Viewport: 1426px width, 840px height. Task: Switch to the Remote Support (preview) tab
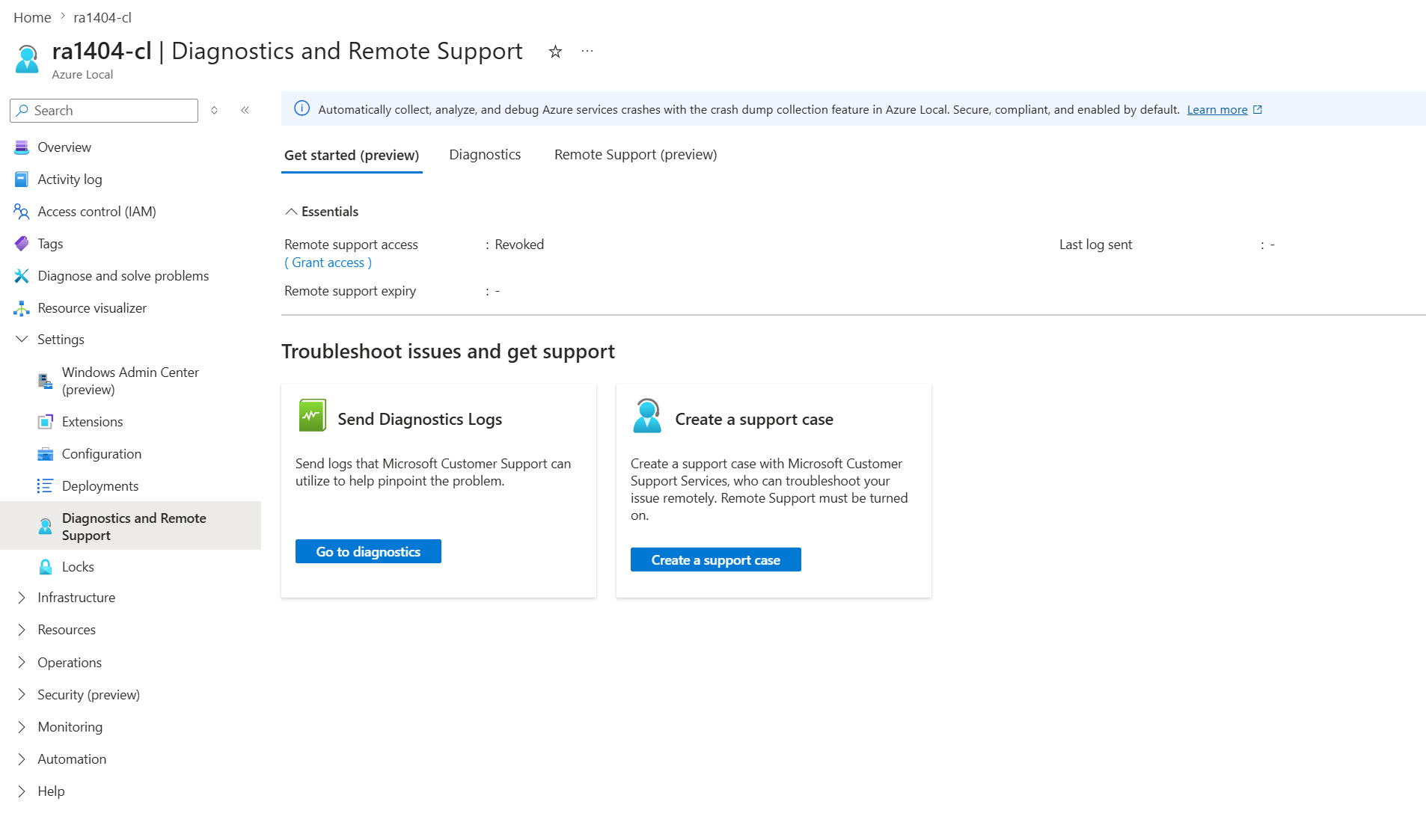click(635, 155)
